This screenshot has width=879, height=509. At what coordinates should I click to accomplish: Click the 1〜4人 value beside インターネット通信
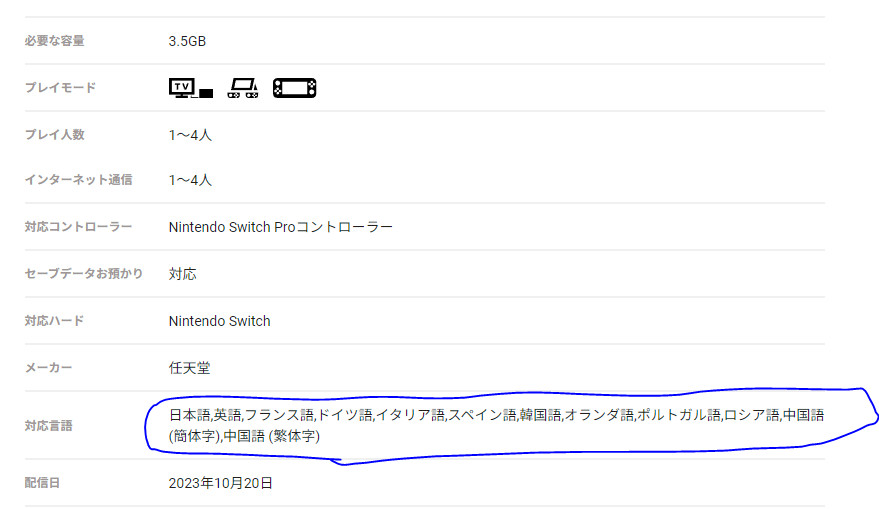190,180
